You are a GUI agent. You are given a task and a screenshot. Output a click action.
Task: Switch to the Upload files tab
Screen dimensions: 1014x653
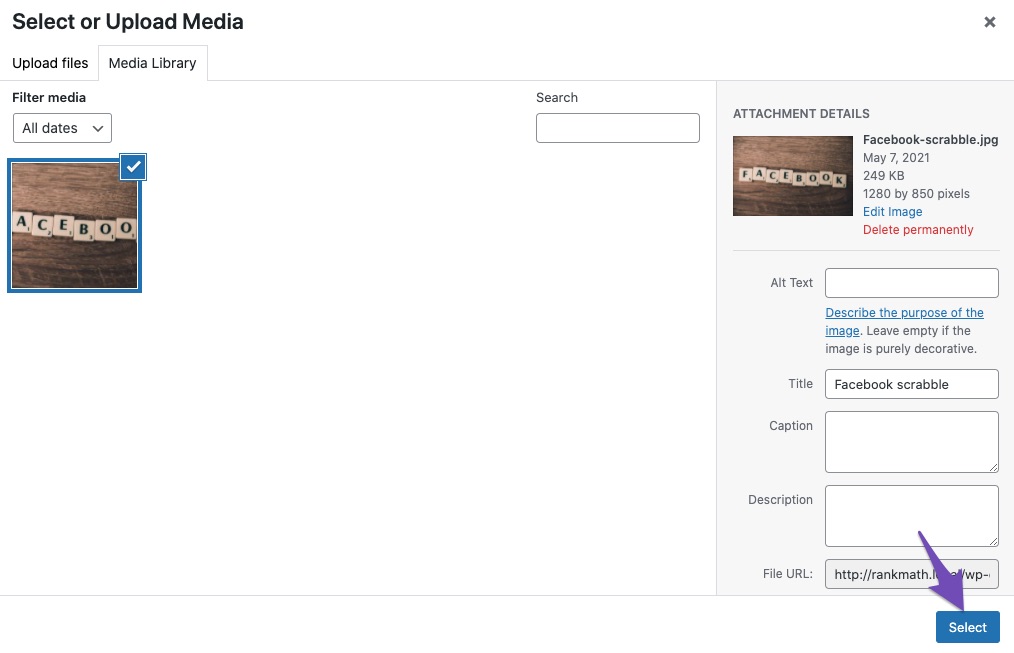pyautogui.click(x=50, y=63)
